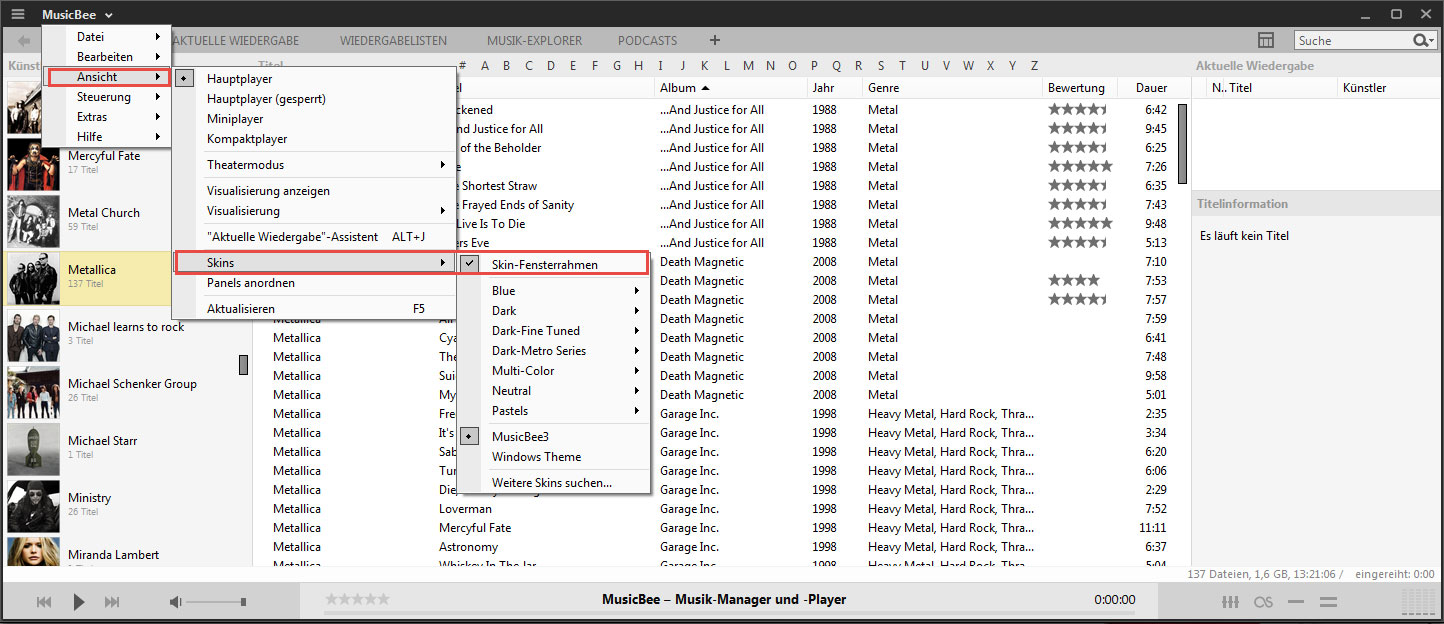
Task: Open the Theatermodus submenu
Action: pos(313,165)
